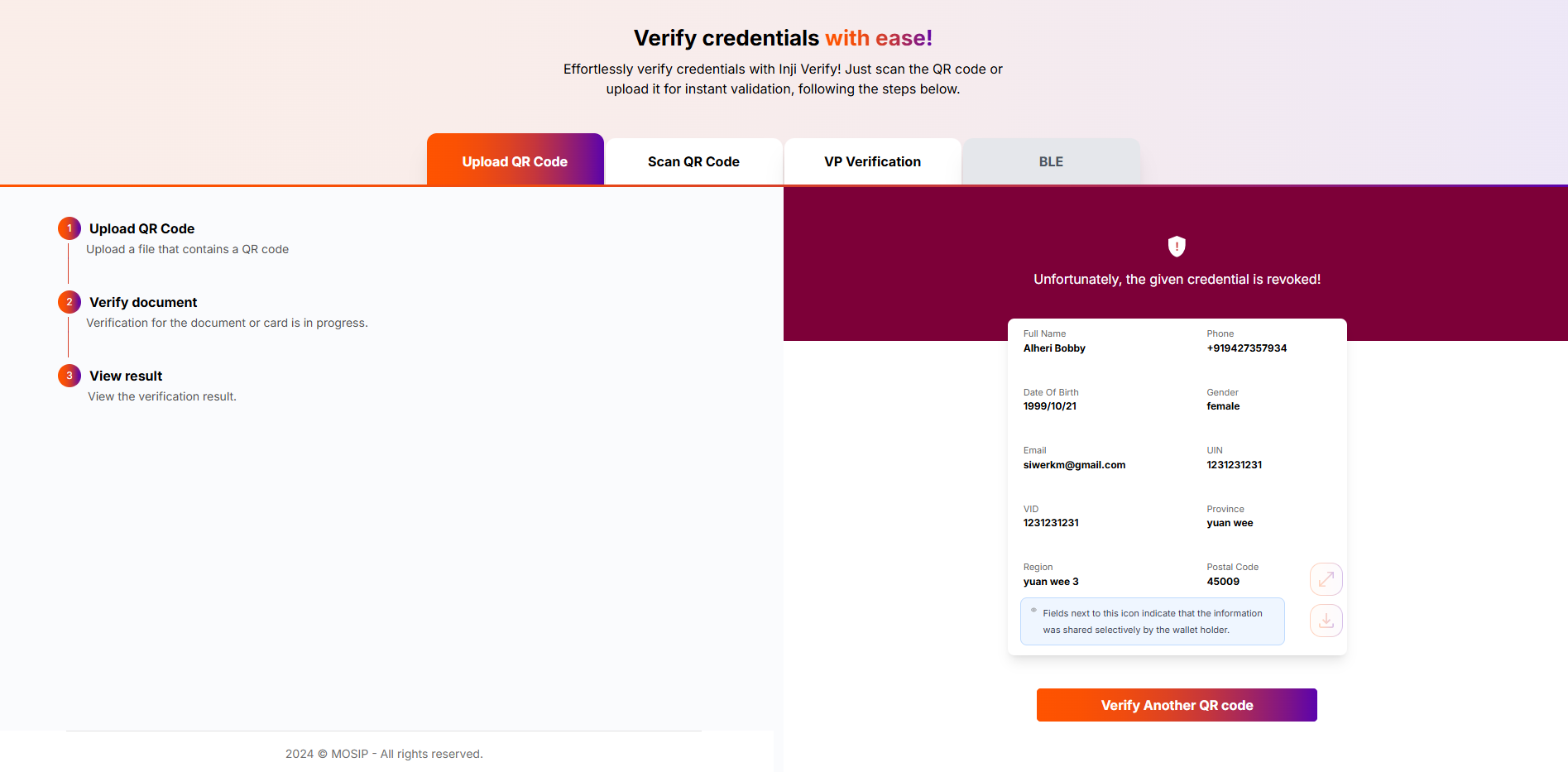Click the 'Verify document' step heading
The image size is (1568, 772).
(x=143, y=302)
